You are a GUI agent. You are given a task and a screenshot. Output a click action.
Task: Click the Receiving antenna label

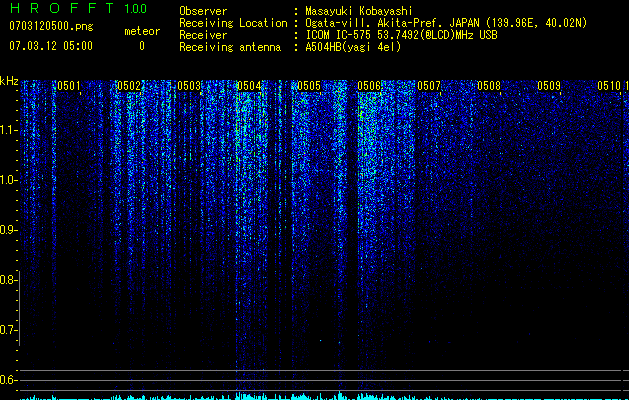point(230,47)
